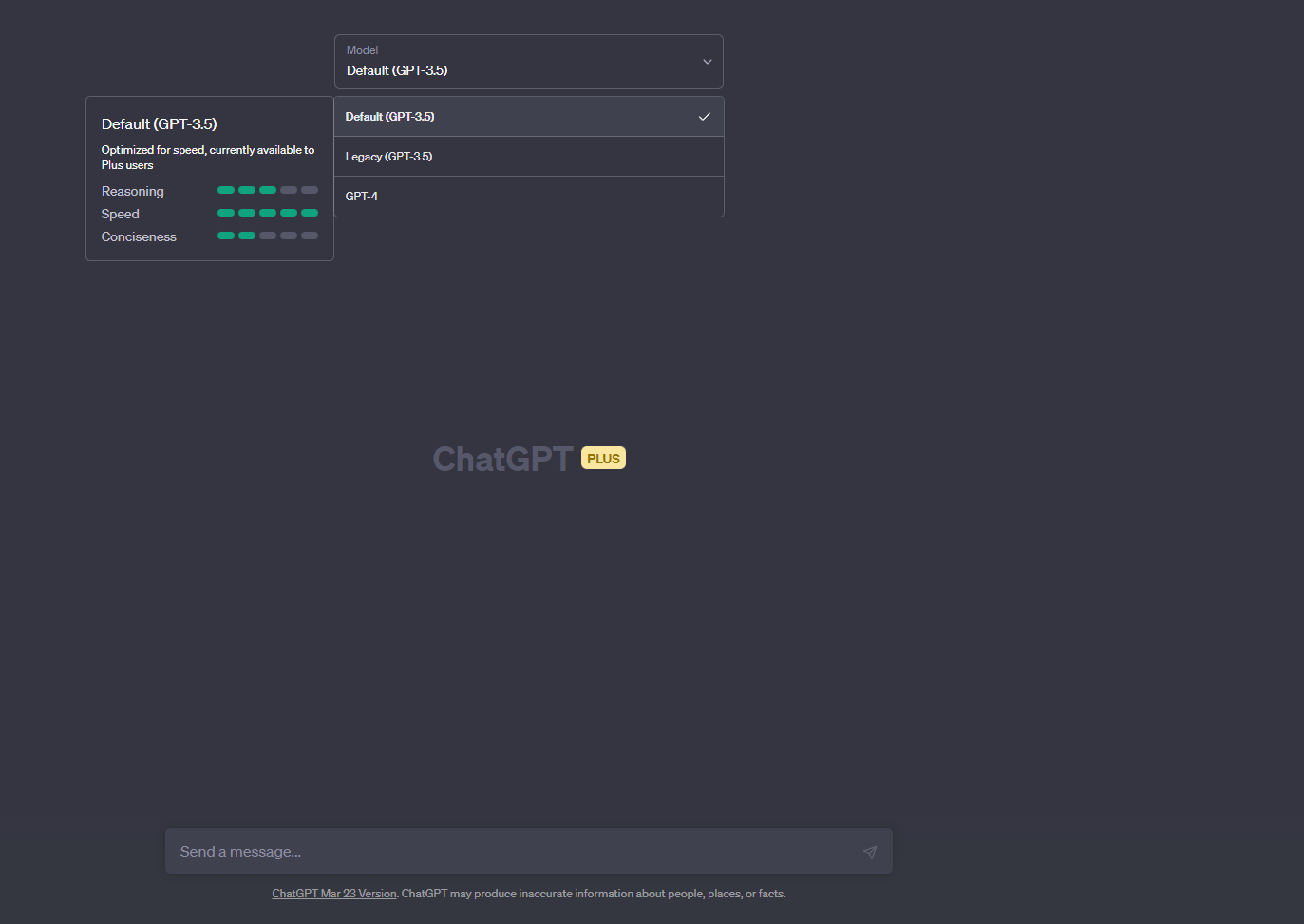Click the Default (GPT-3.5) heading in info card
The image size is (1304, 924).
160,124
